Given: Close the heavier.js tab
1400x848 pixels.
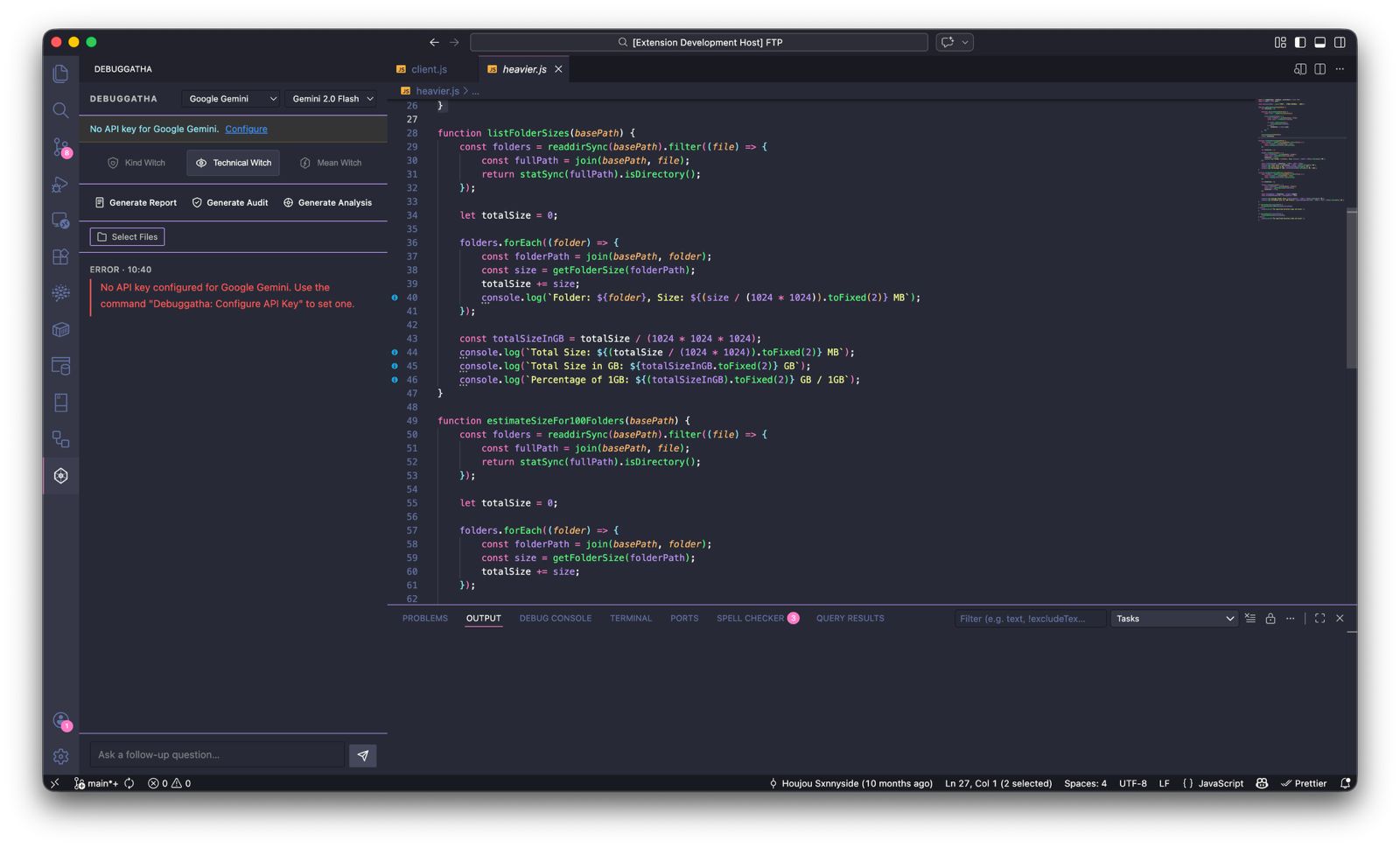Looking at the screenshot, I should 558,69.
